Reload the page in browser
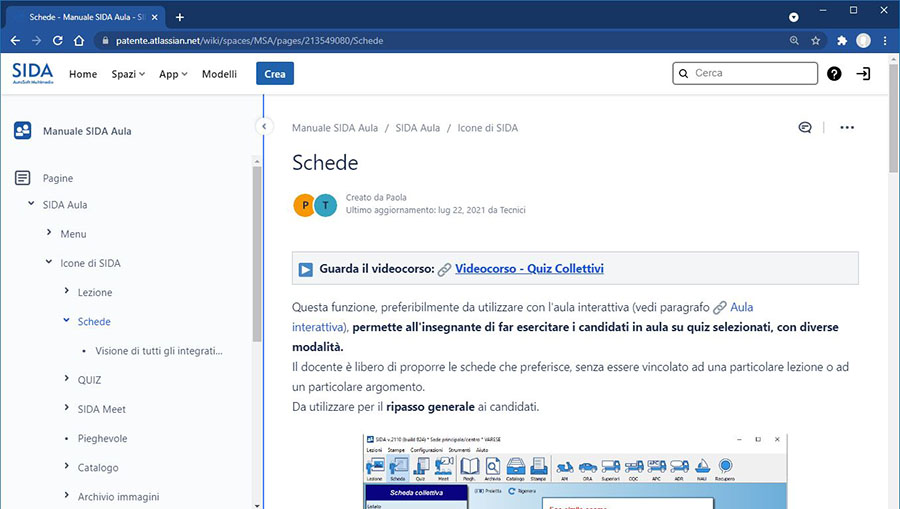900x509 pixels. [58, 41]
